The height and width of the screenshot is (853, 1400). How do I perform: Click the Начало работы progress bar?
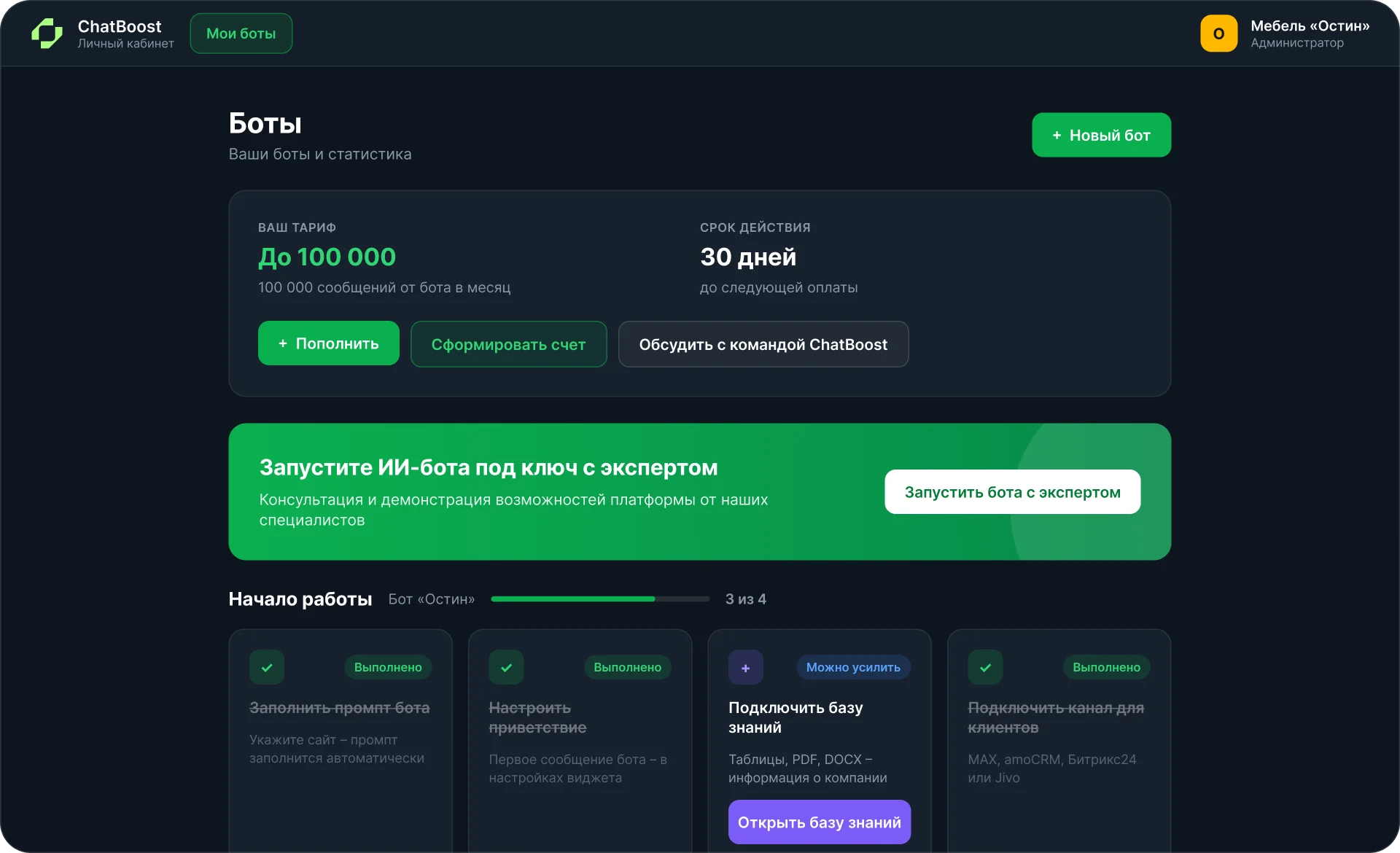click(x=600, y=599)
